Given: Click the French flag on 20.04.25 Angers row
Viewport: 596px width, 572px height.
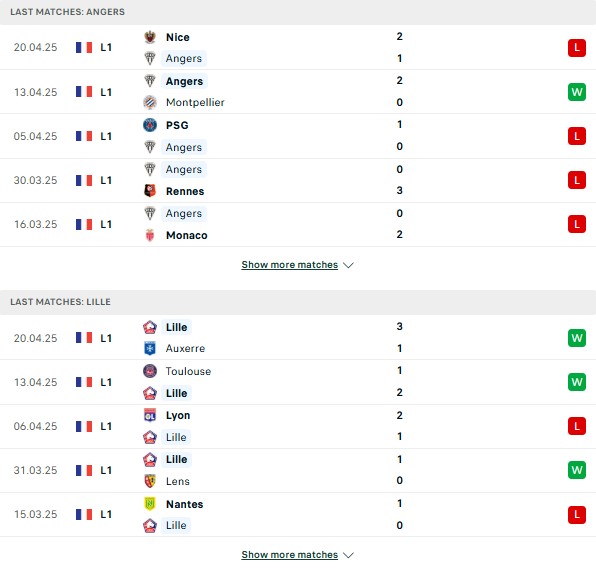Looking at the screenshot, I should click(84, 48).
